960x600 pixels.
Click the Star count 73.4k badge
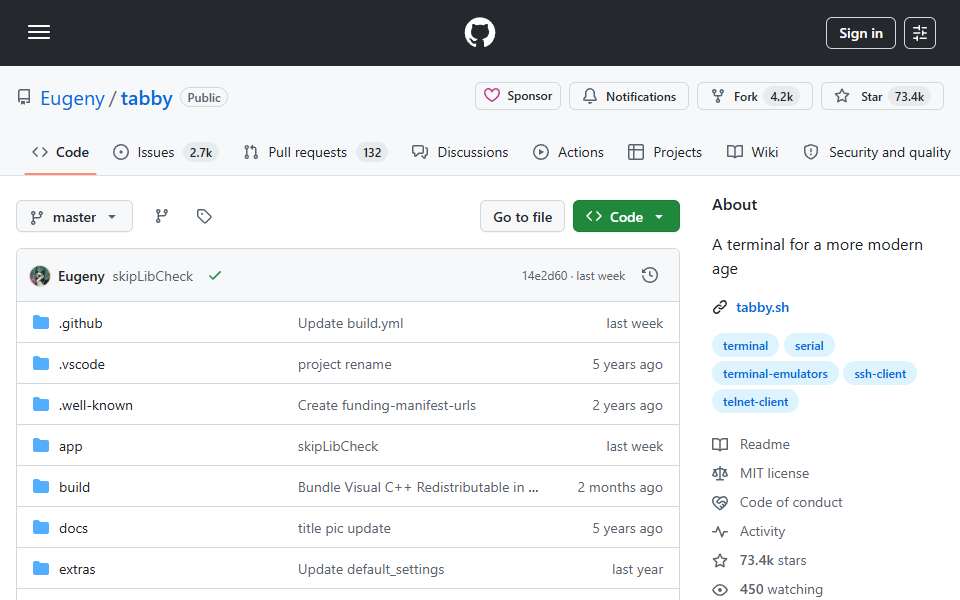[909, 97]
